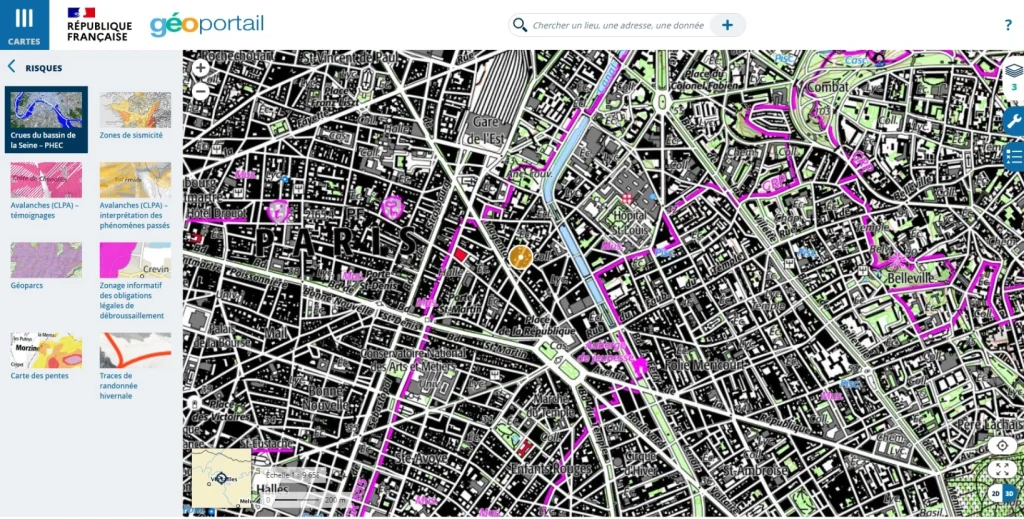Select Carte des pentes thumbnail
Screen dimensions: 1024x519
coord(46,351)
